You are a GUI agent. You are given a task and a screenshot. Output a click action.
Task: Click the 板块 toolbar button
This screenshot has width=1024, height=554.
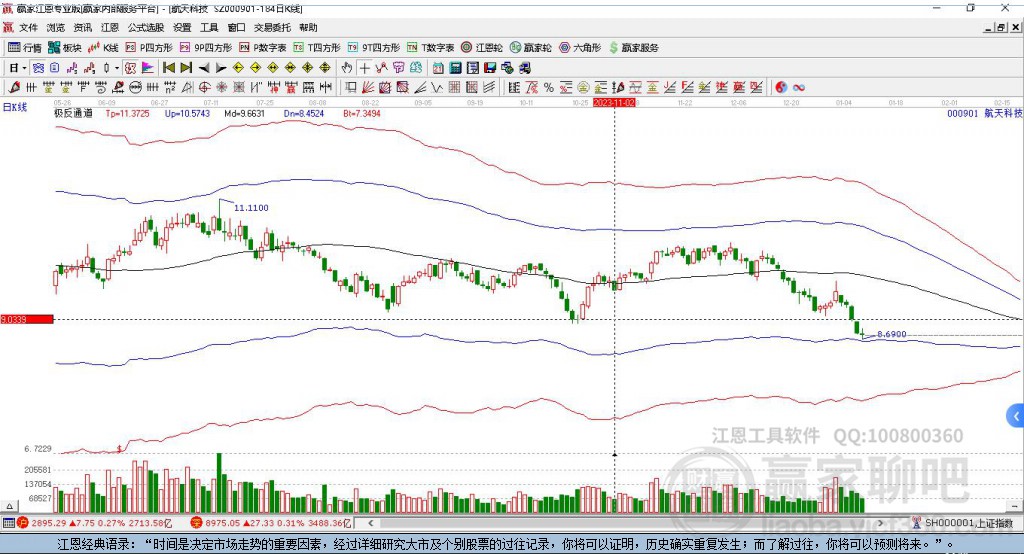coord(64,48)
